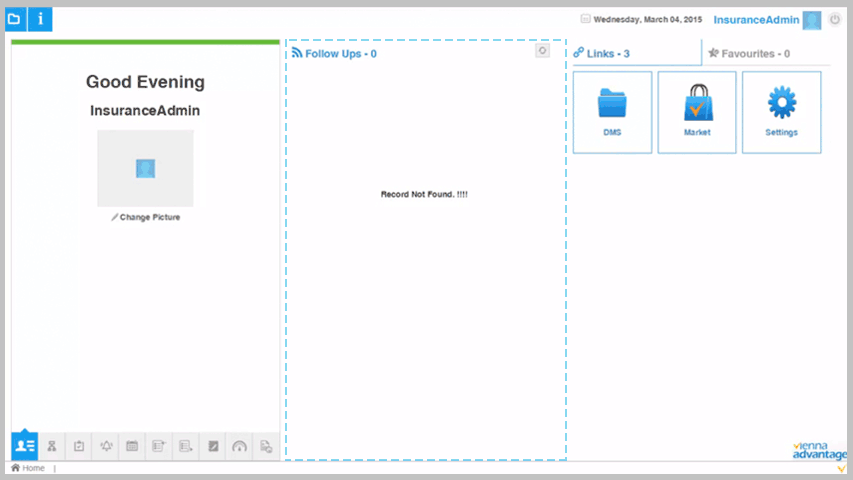
Task: Click the profile picture placeholder thumbnail
Action: pyautogui.click(x=145, y=168)
